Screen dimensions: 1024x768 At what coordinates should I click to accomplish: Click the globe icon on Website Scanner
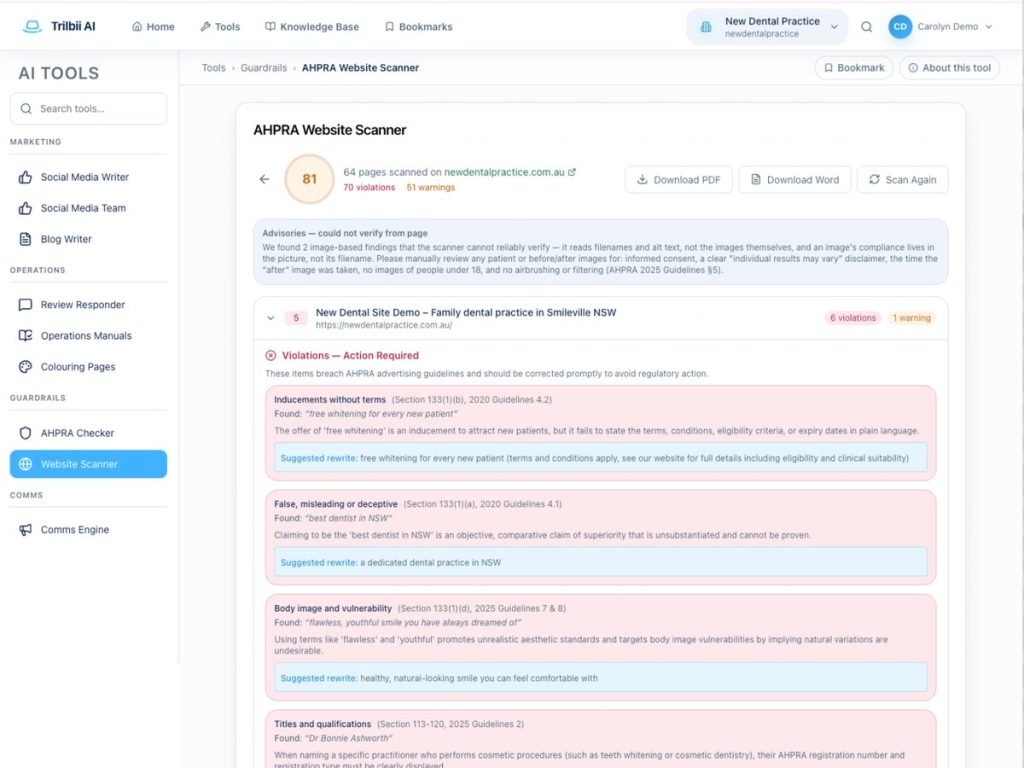tap(25, 464)
